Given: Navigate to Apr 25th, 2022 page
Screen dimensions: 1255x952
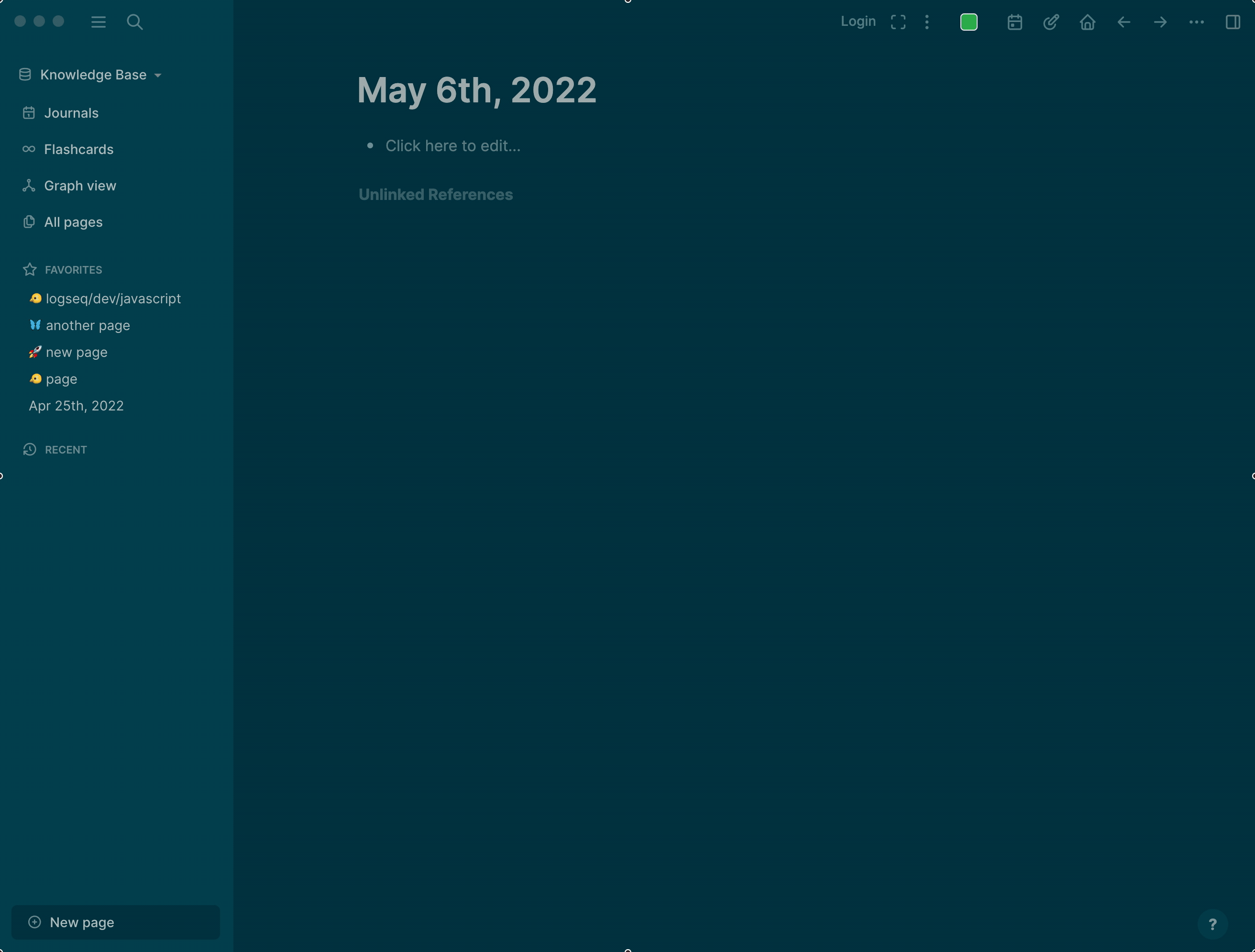Looking at the screenshot, I should tap(76, 405).
